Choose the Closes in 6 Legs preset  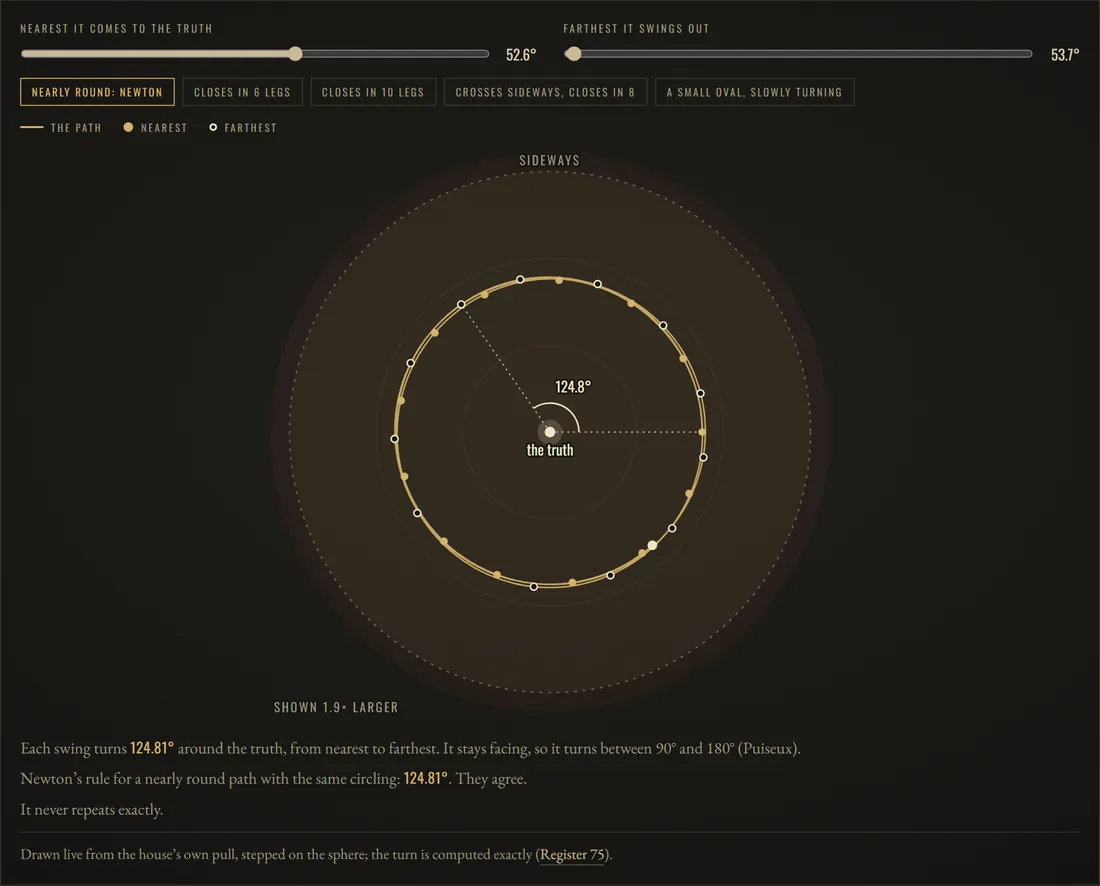tap(242, 92)
